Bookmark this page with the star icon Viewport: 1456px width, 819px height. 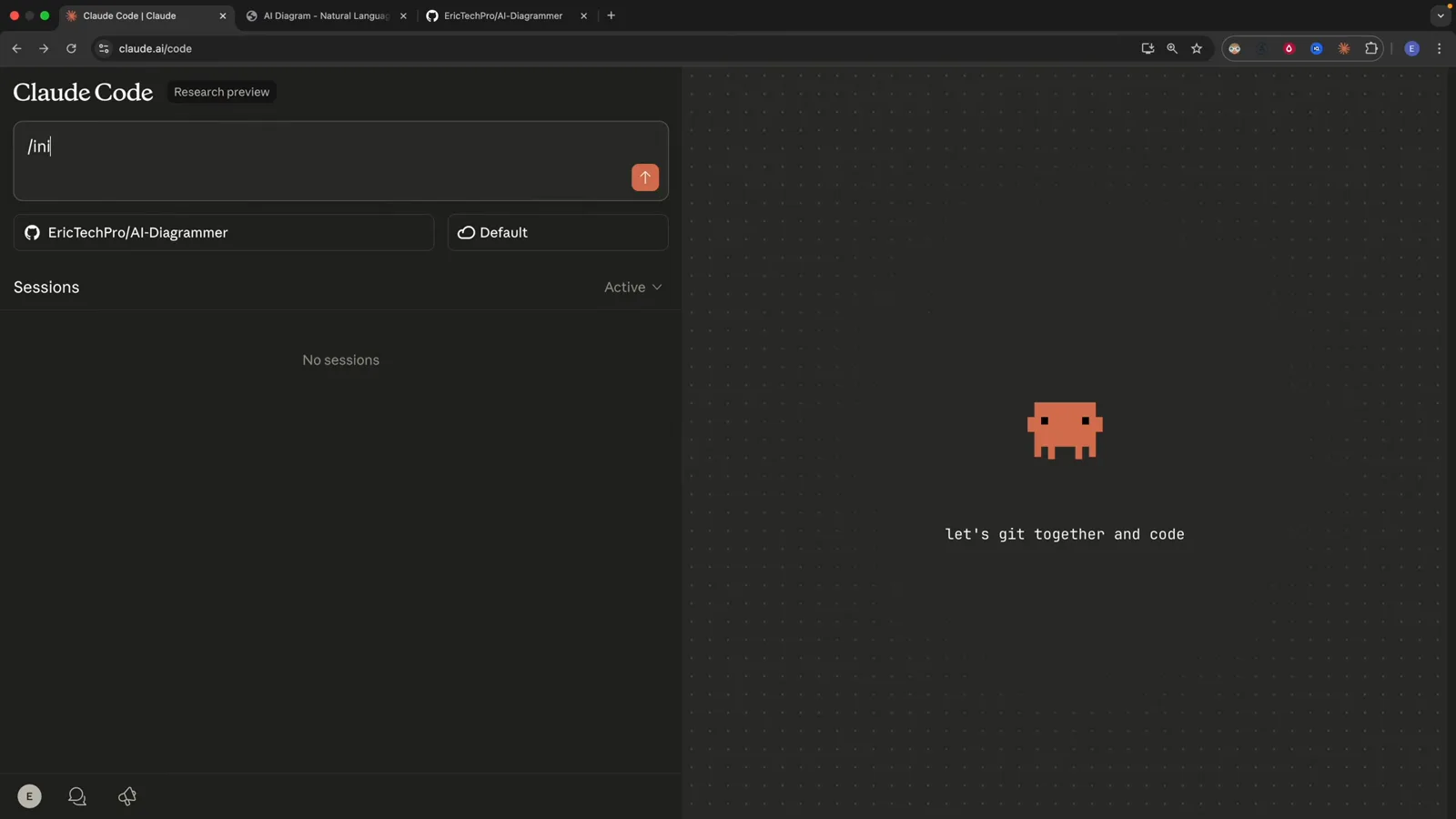1197,48
